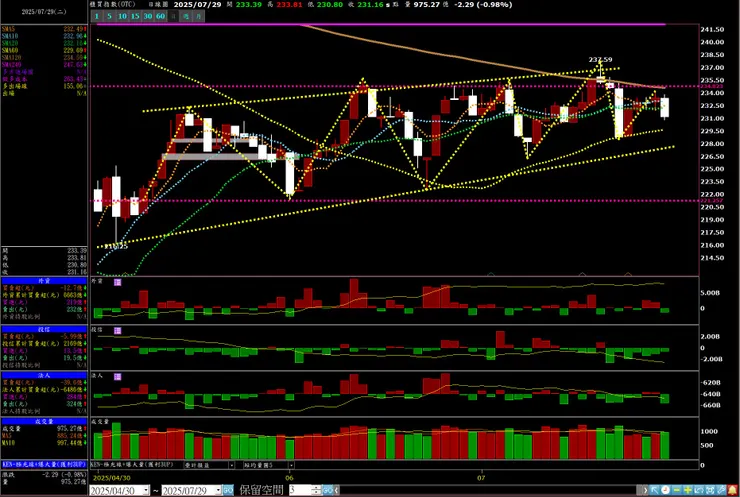This screenshot has height=497, width=740.
Task: Open 法人 panel settings icon
Action: coord(118,377)
